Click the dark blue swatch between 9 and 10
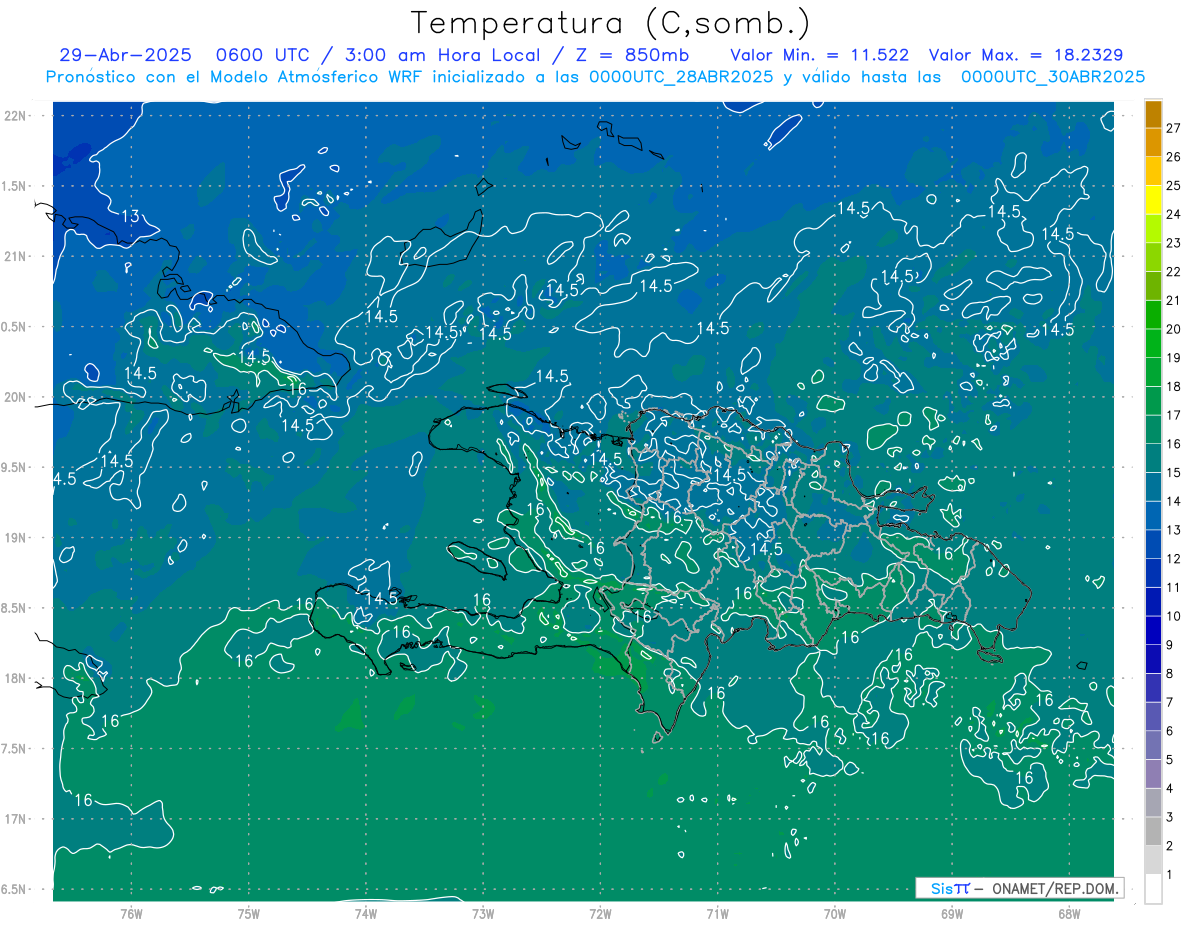The width and height of the screenshot is (1200, 927). point(1154,630)
